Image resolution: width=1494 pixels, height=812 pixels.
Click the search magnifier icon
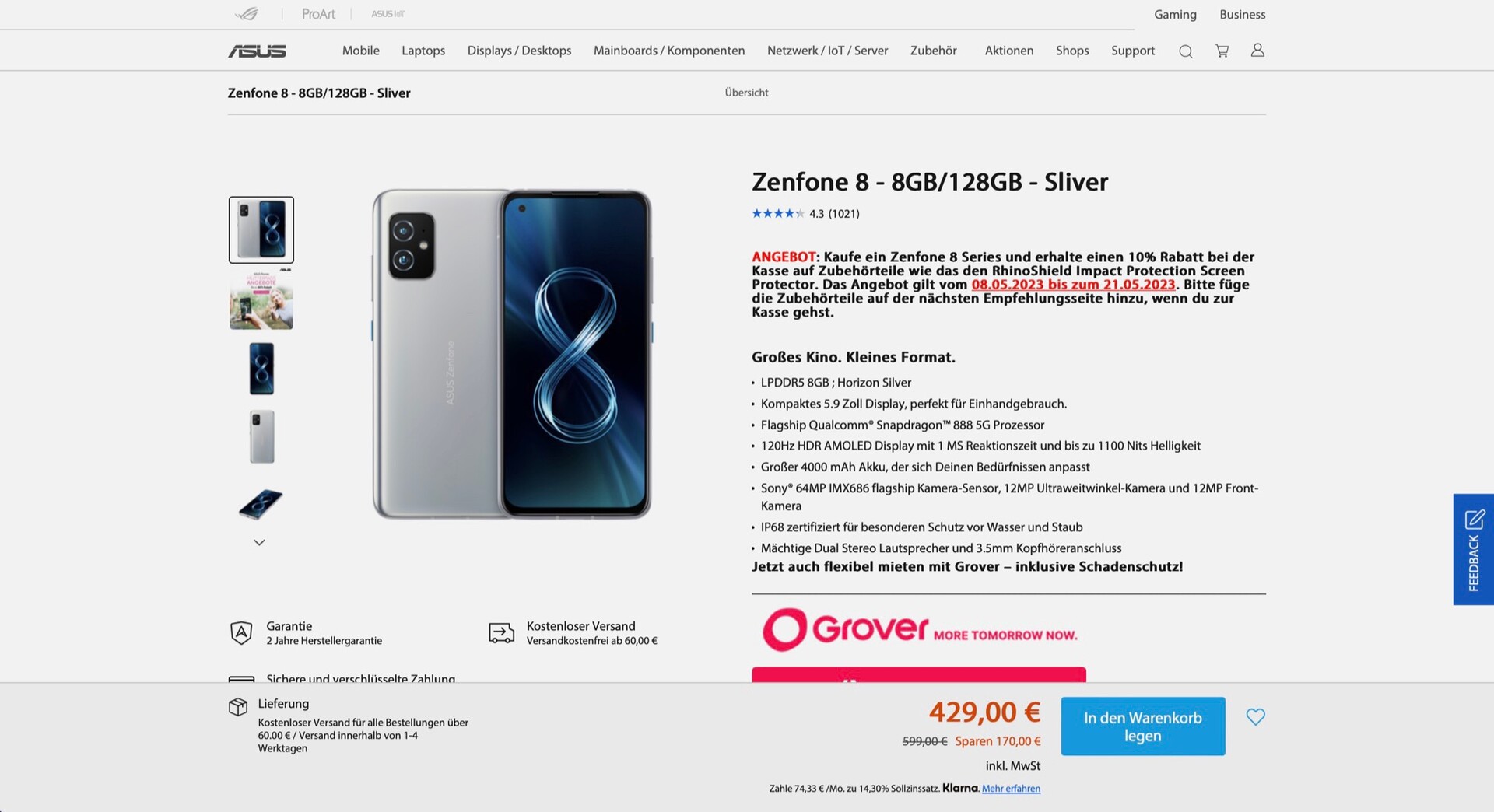(1185, 51)
